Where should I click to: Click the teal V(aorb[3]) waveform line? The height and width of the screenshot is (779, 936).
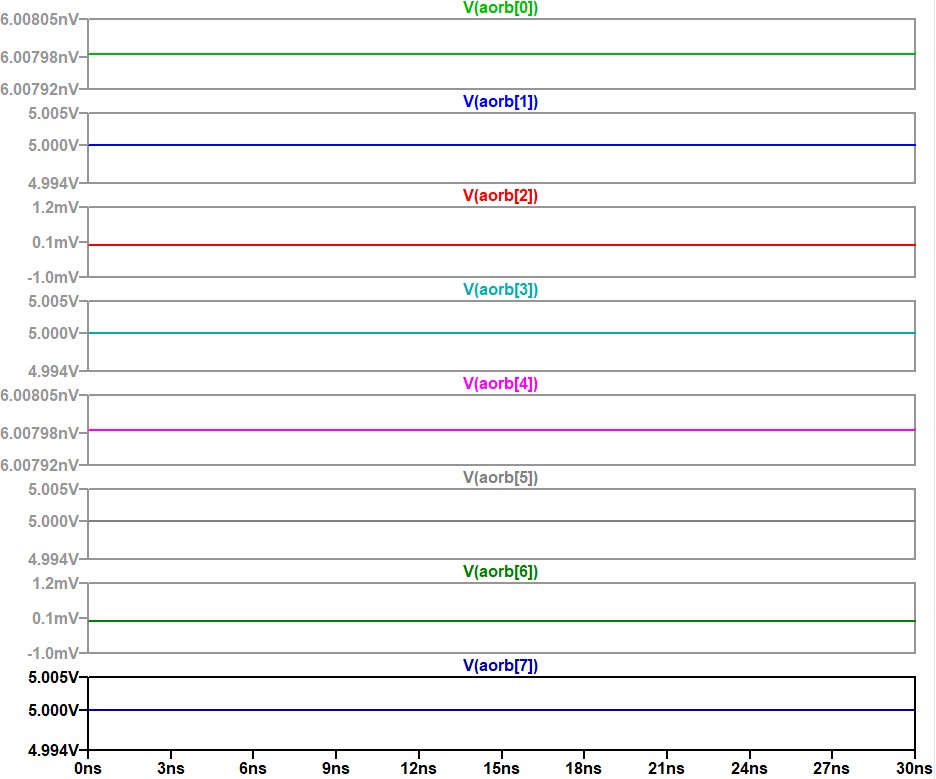pyautogui.click(x=501, y=333)
